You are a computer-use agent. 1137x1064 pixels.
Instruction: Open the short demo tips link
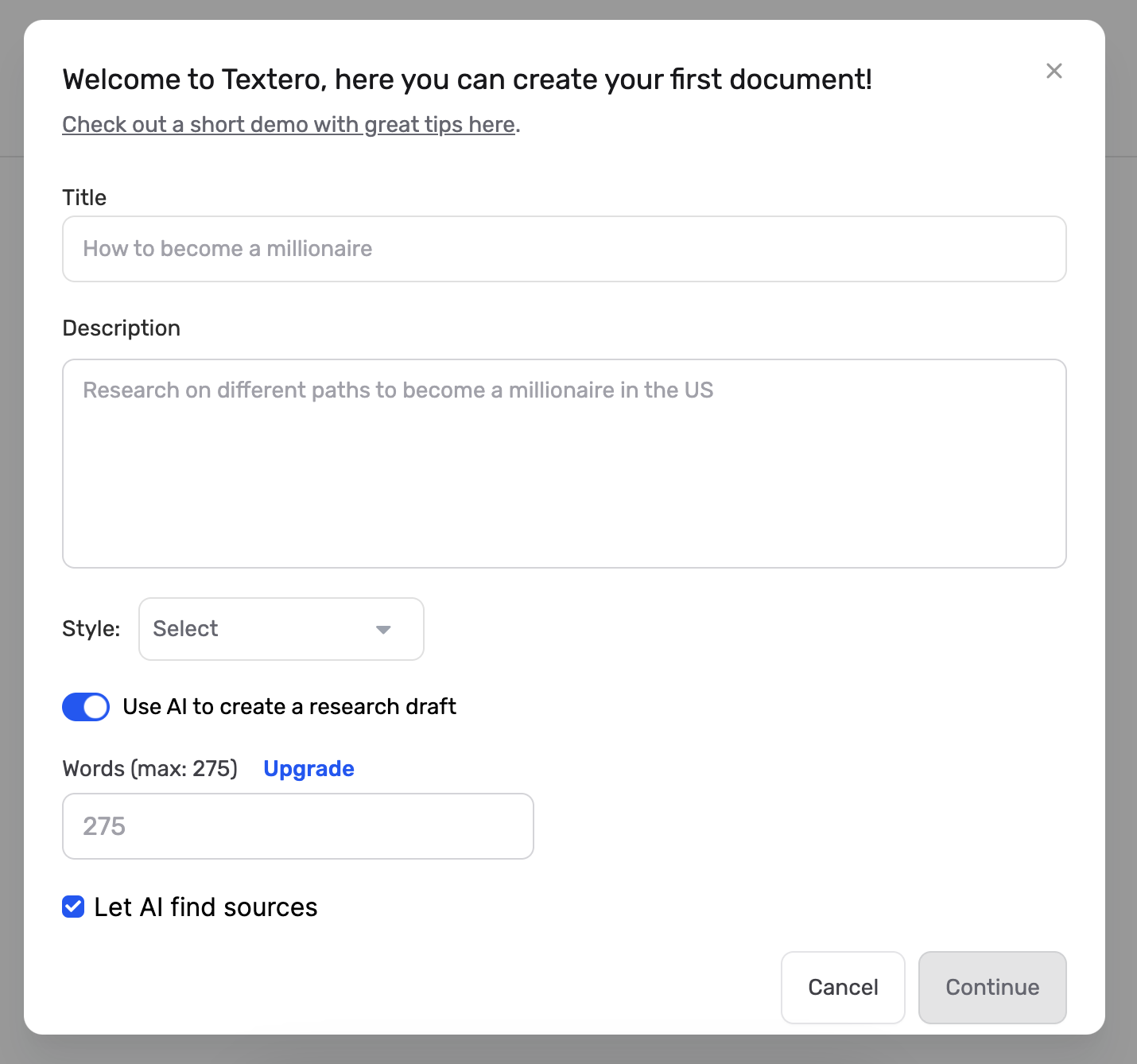click(x=289, y=125)
